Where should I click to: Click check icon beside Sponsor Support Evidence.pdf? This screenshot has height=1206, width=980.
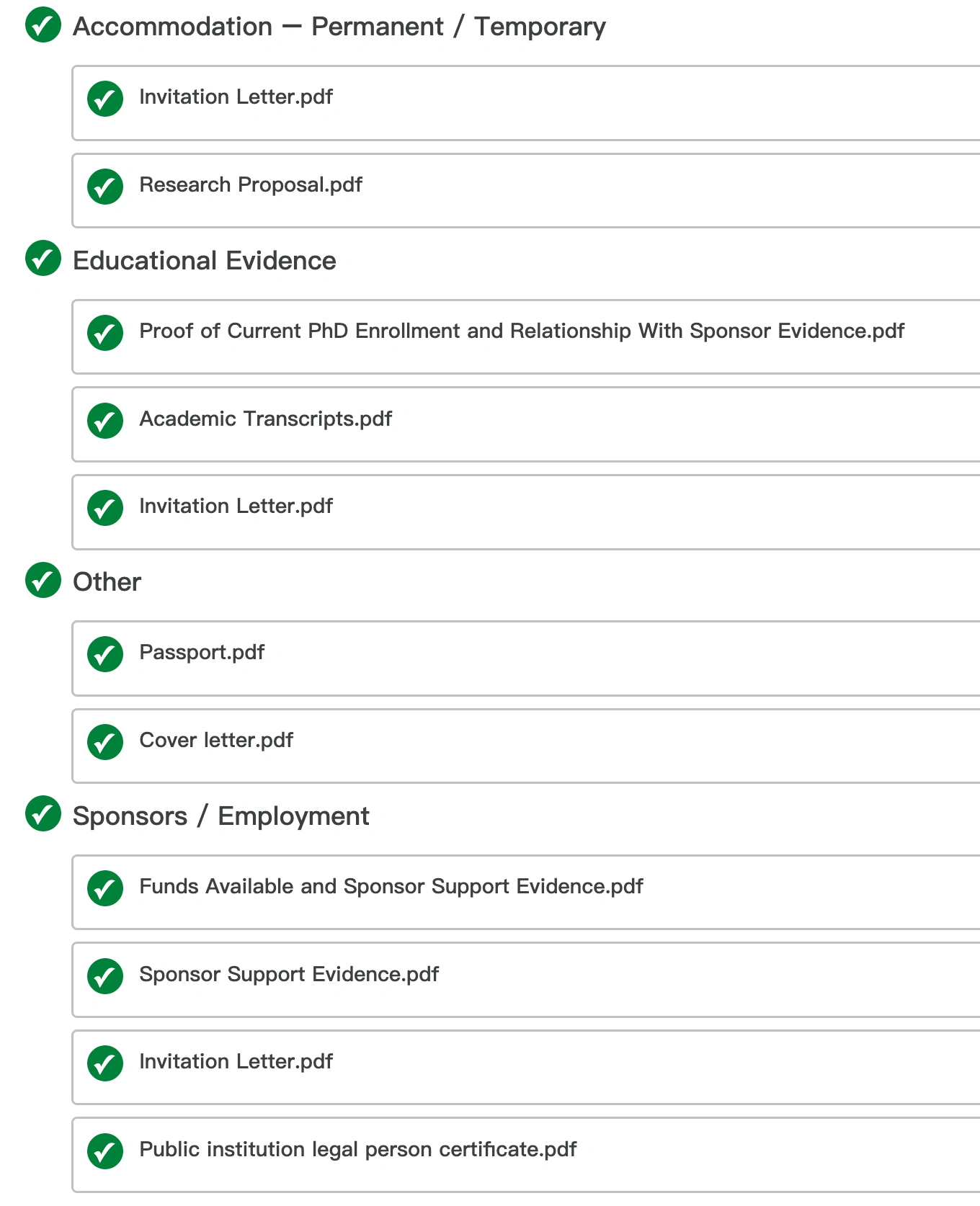point(105,976)
